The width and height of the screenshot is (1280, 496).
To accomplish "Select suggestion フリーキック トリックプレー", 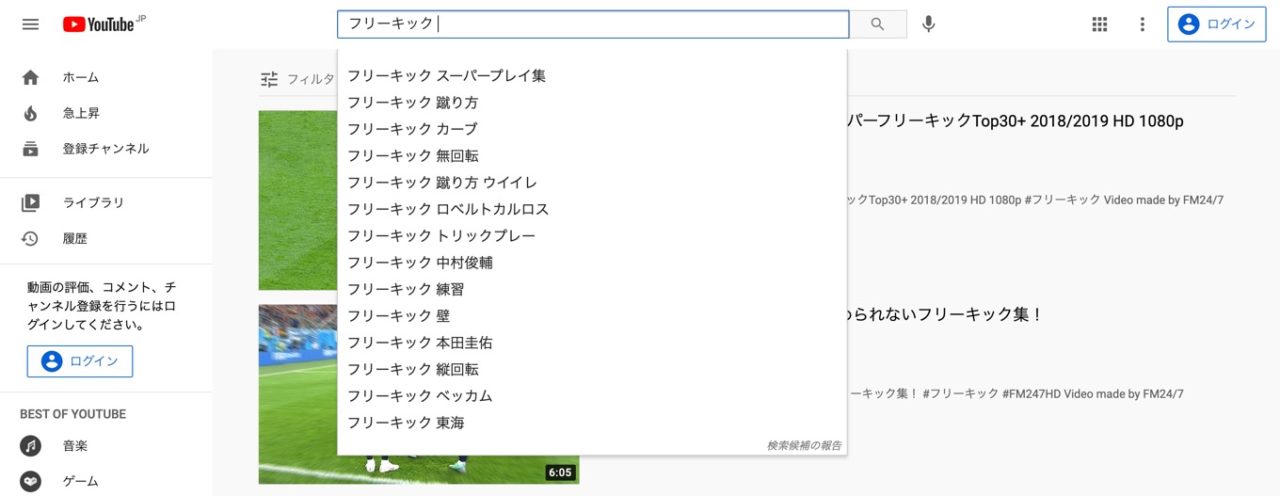I will [x=592, y=236].
